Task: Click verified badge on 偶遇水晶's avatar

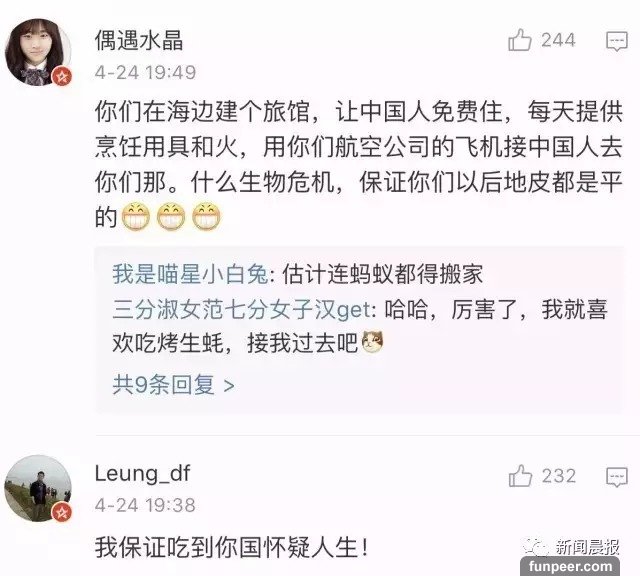Action: tap(62, 76)
